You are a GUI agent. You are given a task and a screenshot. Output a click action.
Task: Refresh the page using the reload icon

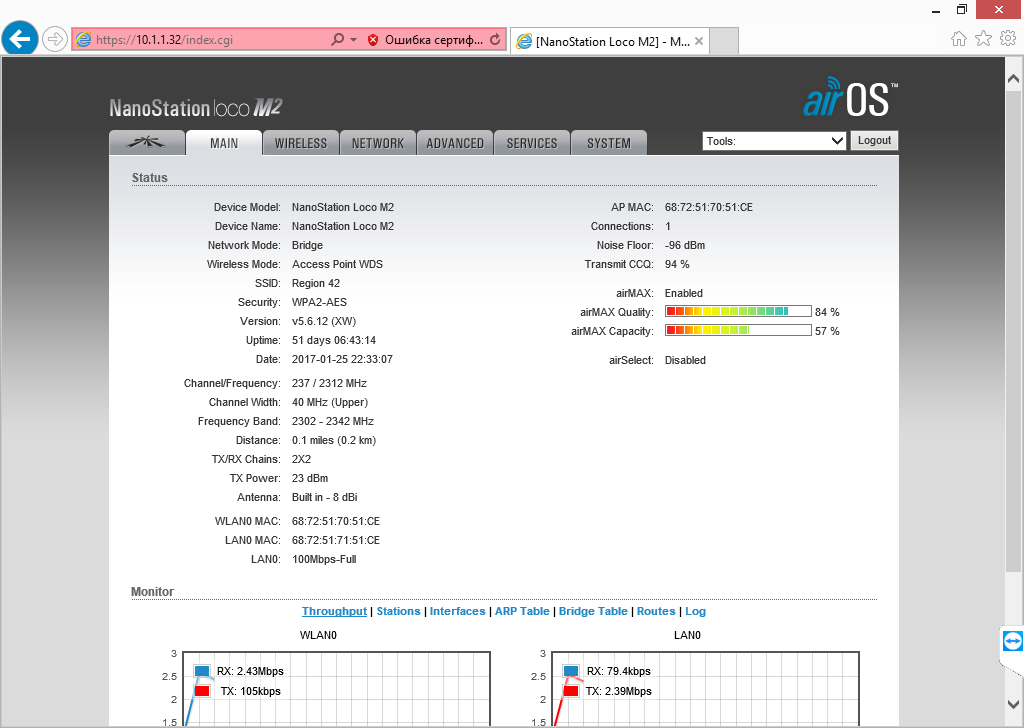[x=494, y=40]
